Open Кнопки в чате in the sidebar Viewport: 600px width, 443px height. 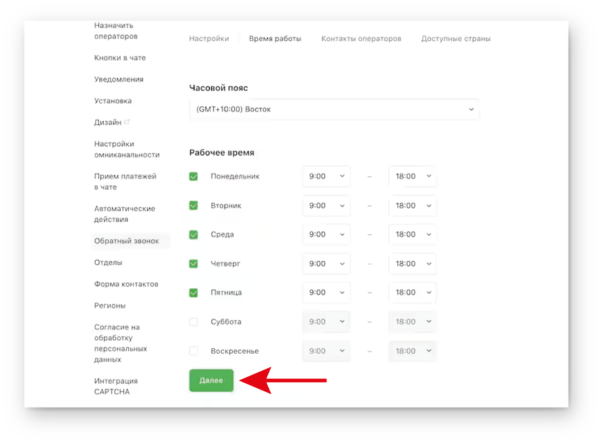[120, 58]
